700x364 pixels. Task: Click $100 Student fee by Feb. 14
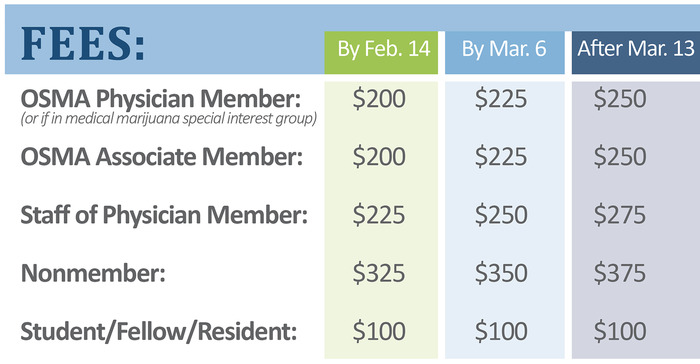pyautogui.click(x=379, y=331)
